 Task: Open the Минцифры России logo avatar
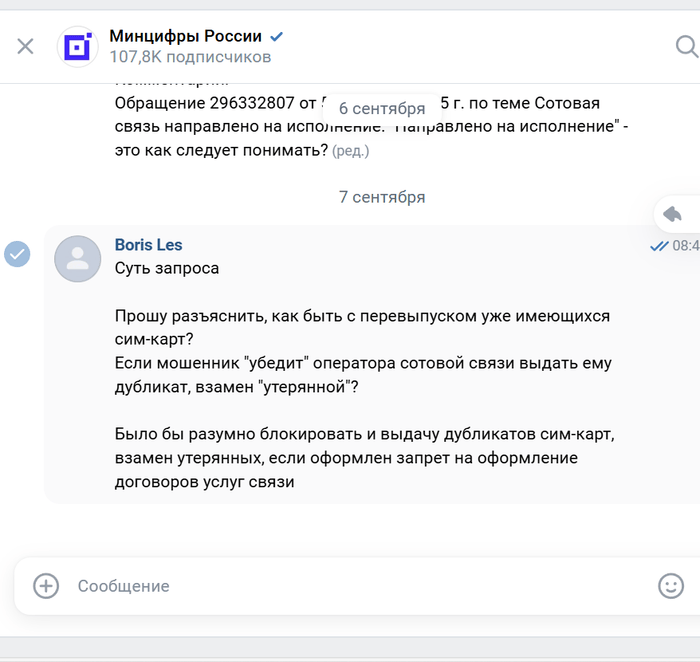click(78, 46)
